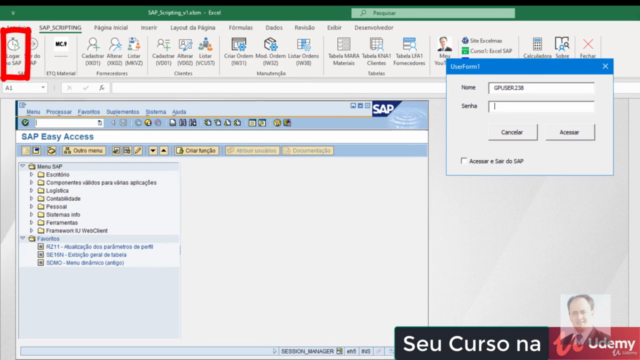Open SAP Favoritos menu
The width and height of the screenshot is (640, 360).
89,112
